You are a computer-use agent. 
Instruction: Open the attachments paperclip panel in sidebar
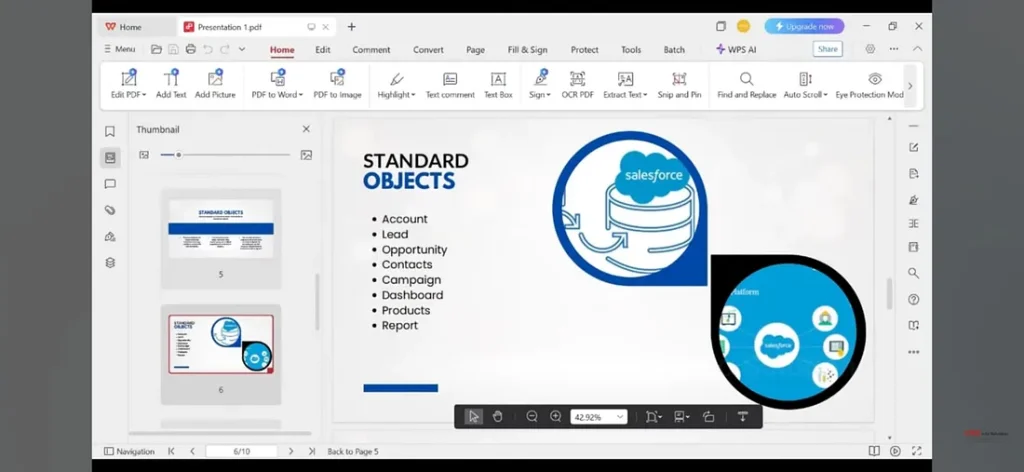[110, 210]
